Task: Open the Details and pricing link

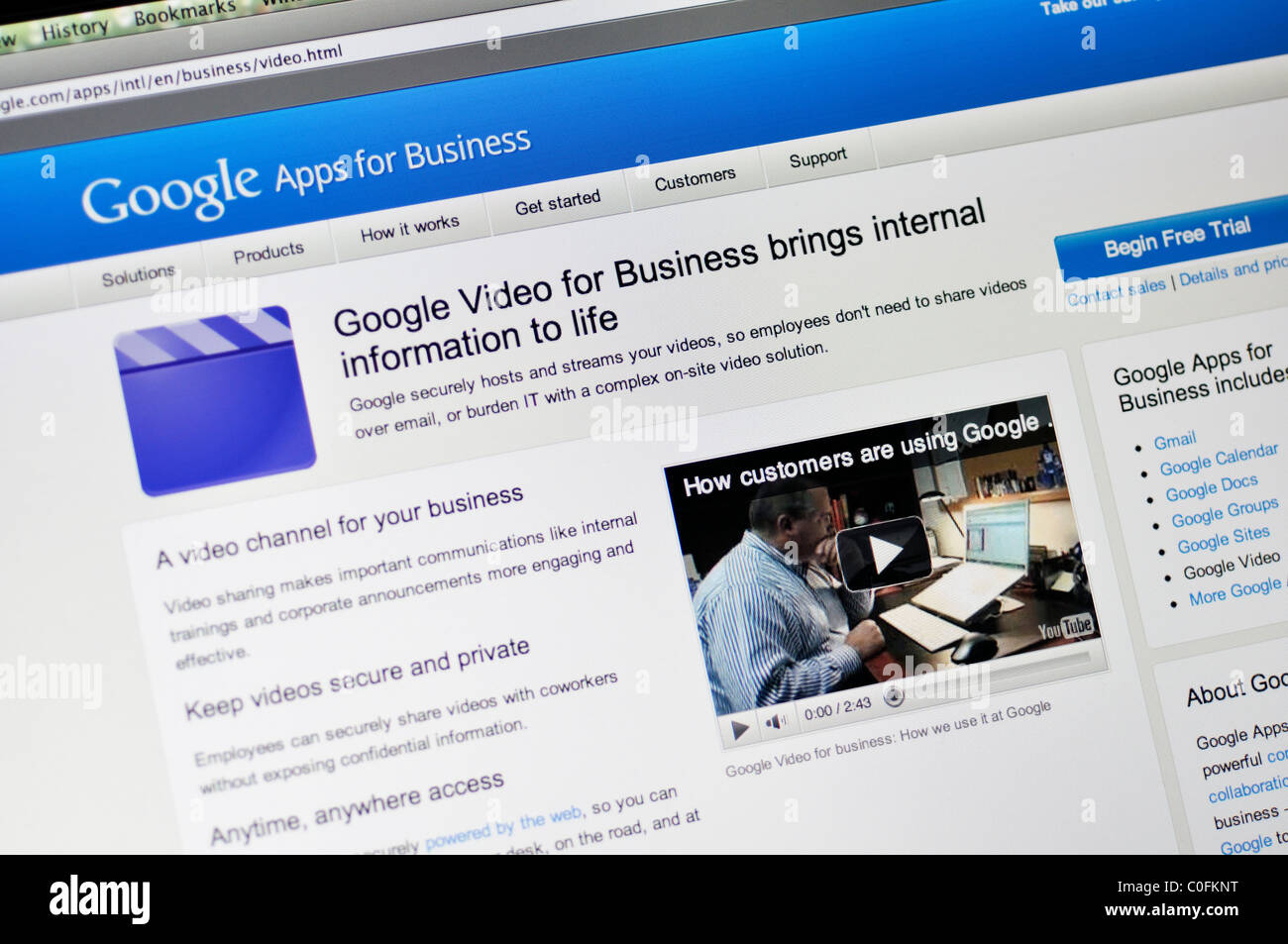Action: 1234,271
